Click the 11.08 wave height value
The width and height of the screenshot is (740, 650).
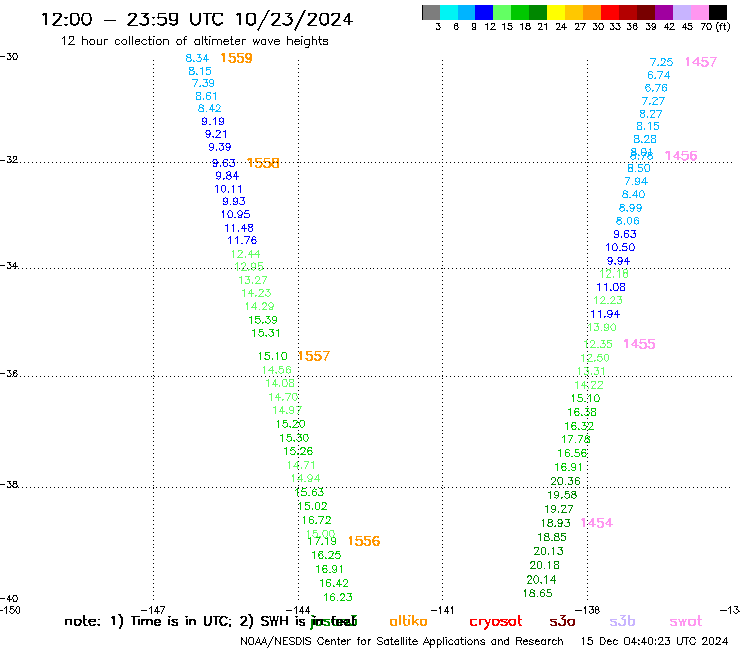(611, 287)
